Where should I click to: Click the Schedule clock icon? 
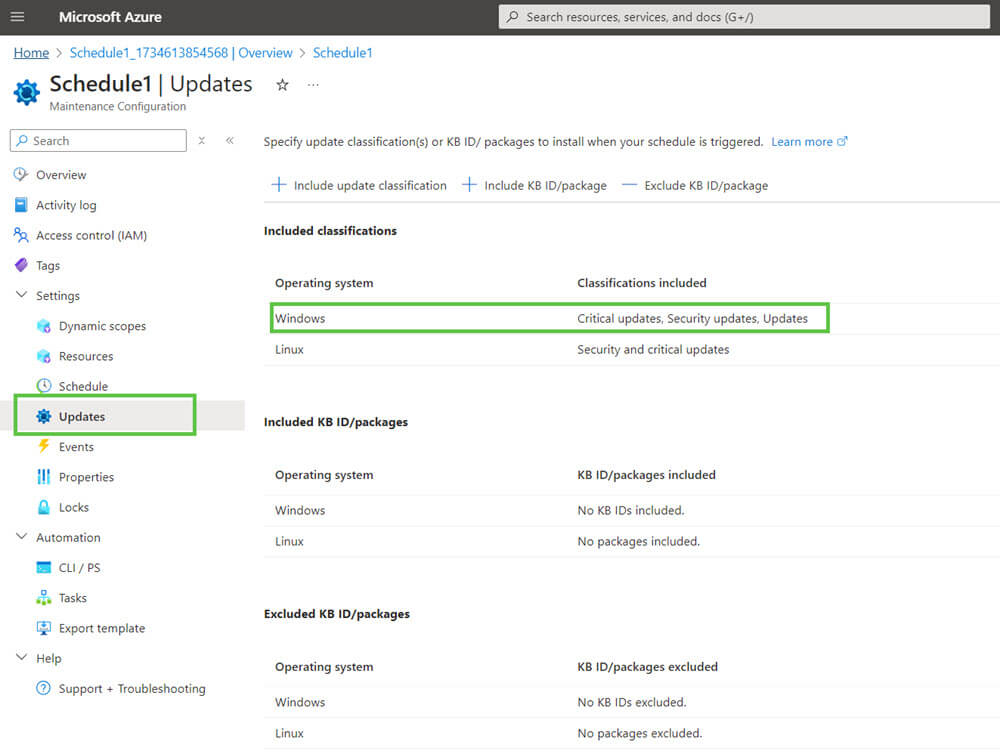(x=43, y=386)
